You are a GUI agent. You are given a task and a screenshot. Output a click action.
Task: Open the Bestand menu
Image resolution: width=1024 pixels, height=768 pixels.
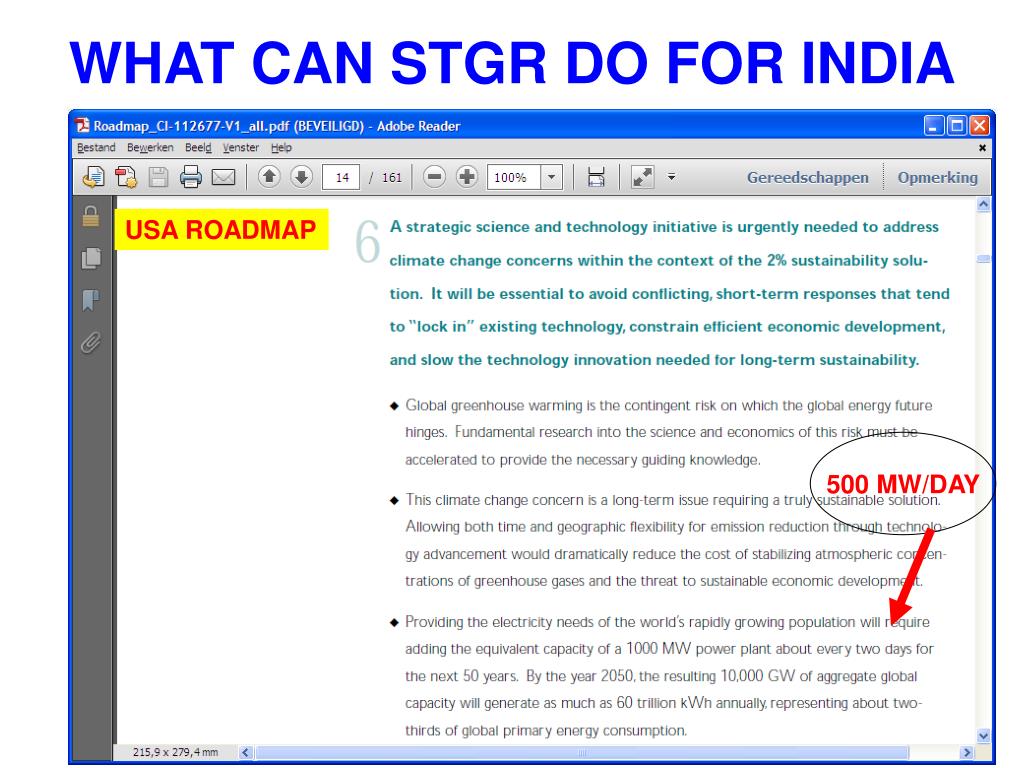(96, 148)
